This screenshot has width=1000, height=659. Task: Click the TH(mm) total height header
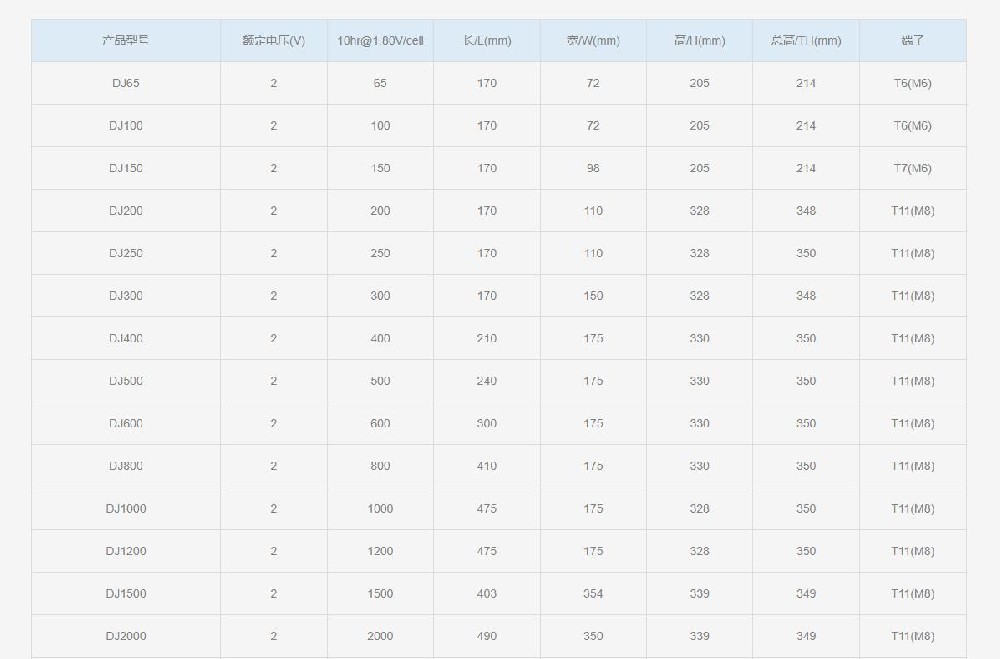click(806, 41)
